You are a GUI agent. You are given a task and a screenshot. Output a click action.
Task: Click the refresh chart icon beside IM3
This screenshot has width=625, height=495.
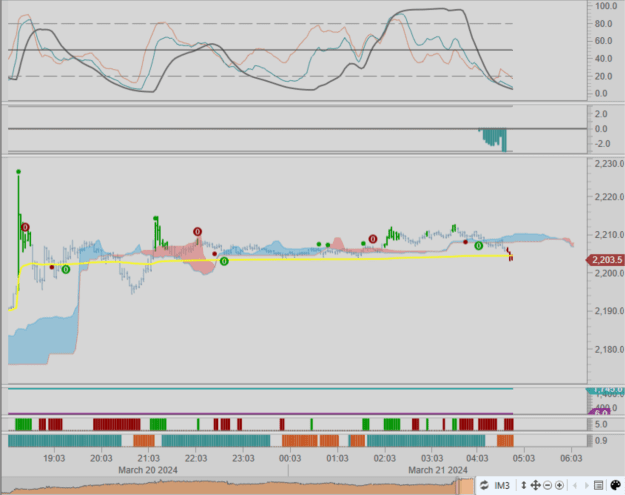click(484, 485)
